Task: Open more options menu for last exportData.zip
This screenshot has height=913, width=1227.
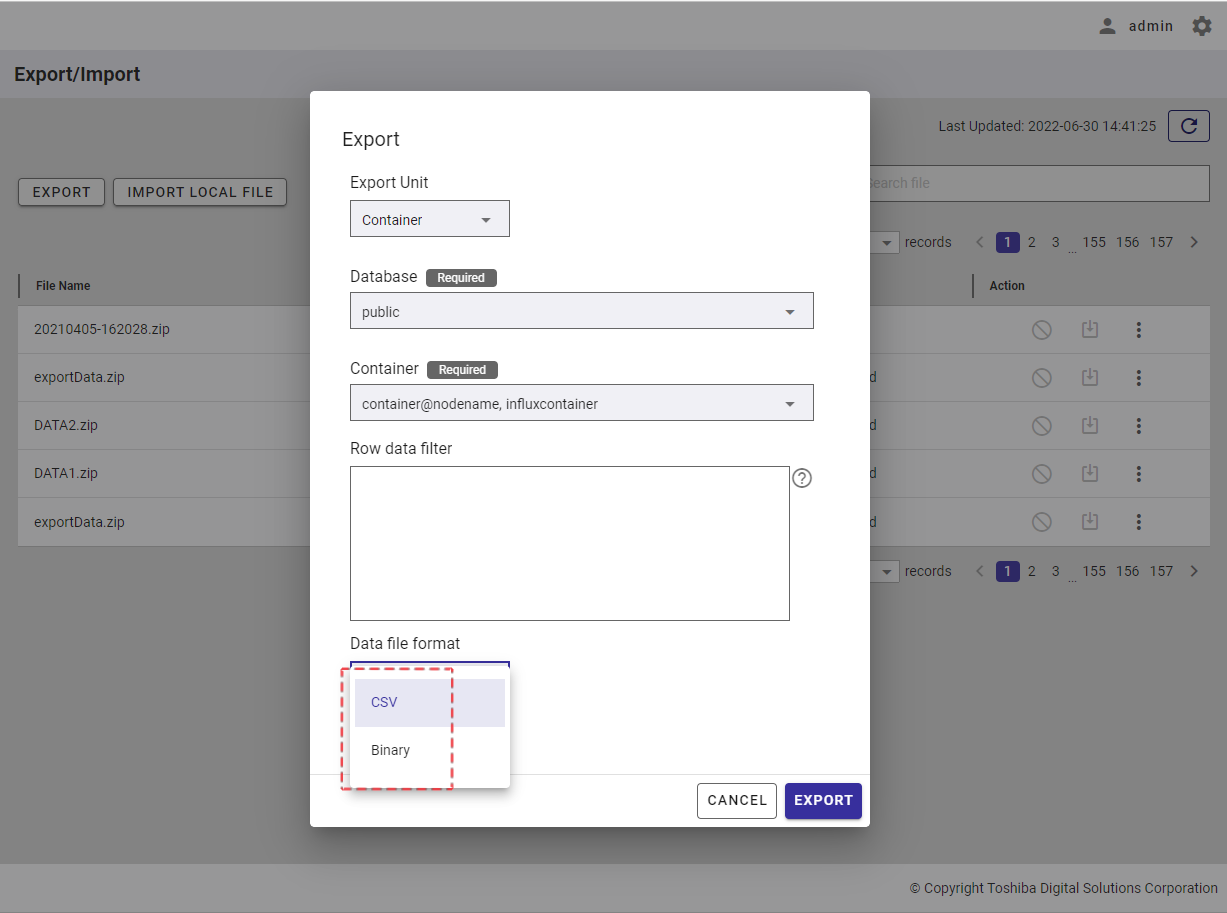Action: pyautogui.click(x=1138, y=522)
